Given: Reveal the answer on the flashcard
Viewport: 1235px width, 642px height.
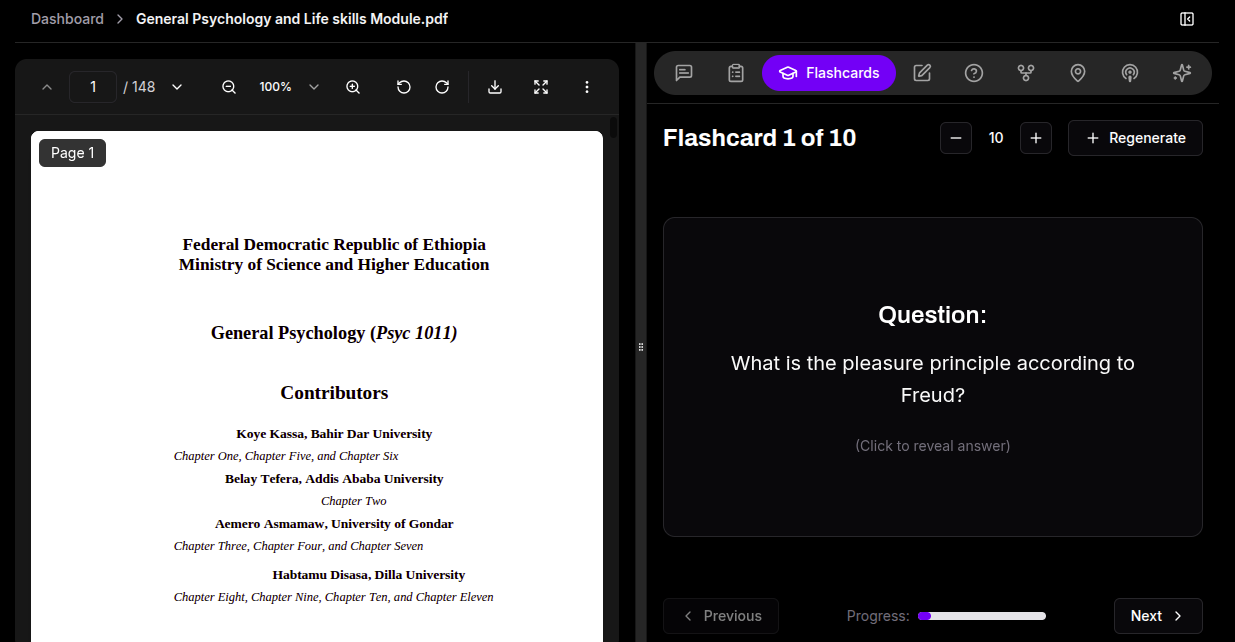Looking at the screenshot, I should pyautogui.click(x=933, y=377).
